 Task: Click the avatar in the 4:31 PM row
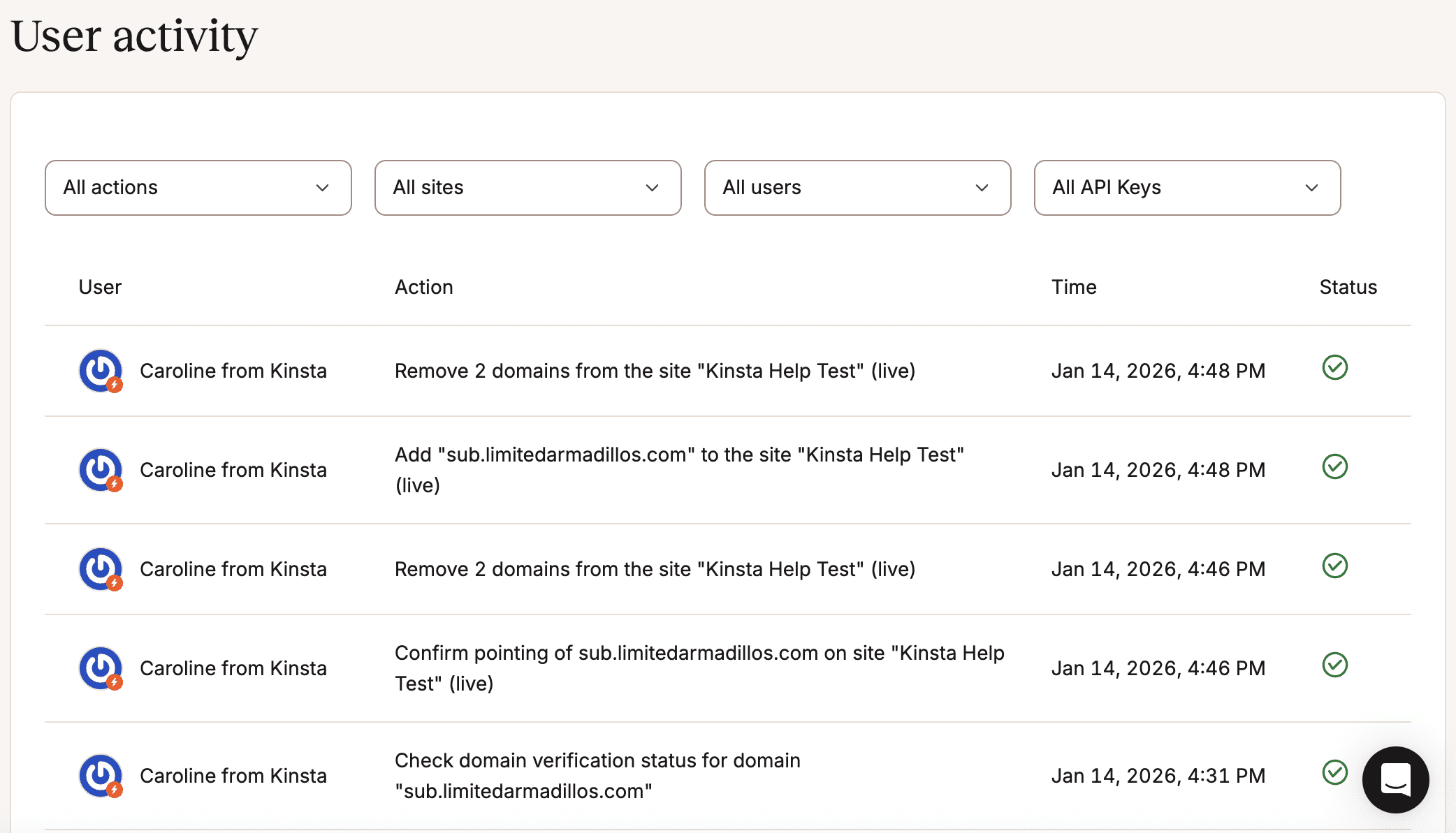[101, 776]
